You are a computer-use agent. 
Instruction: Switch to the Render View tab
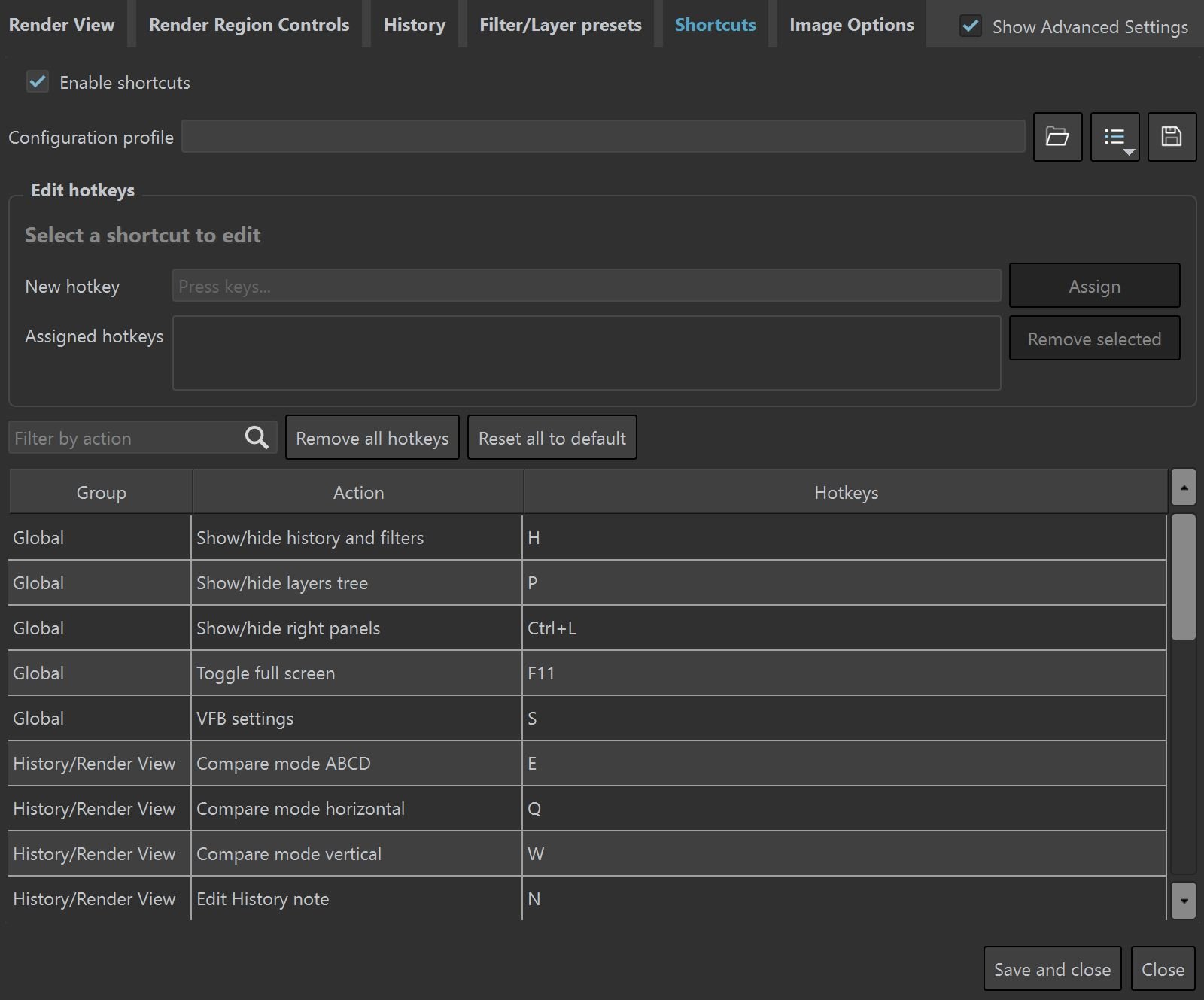(62, 25)
